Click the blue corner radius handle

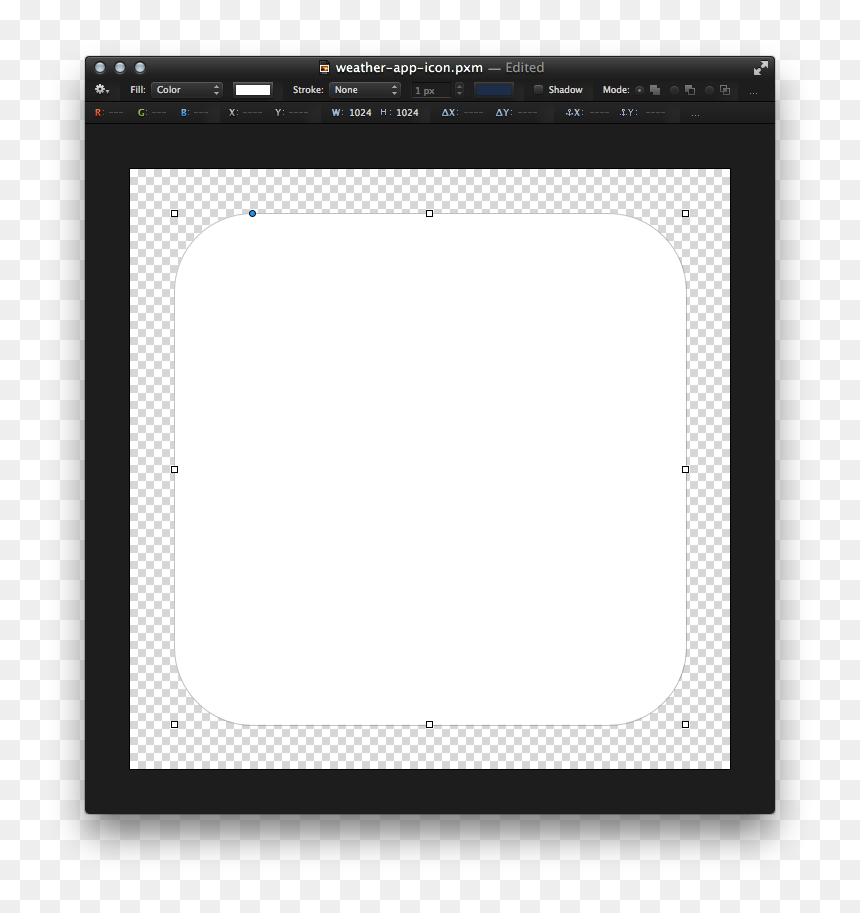click(252, 214)
